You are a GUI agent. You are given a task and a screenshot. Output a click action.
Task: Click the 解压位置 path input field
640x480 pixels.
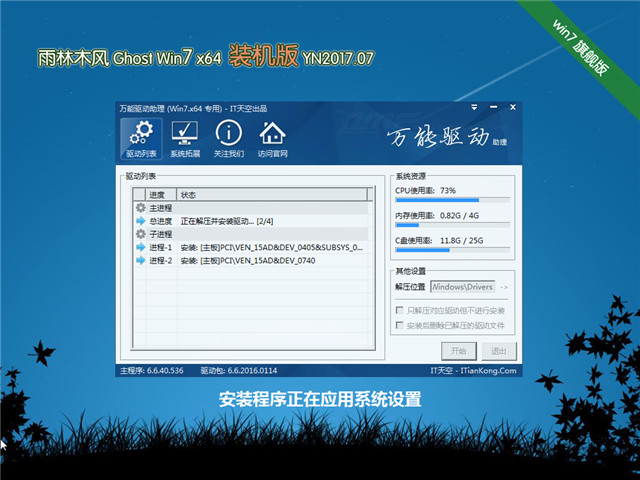463,287
